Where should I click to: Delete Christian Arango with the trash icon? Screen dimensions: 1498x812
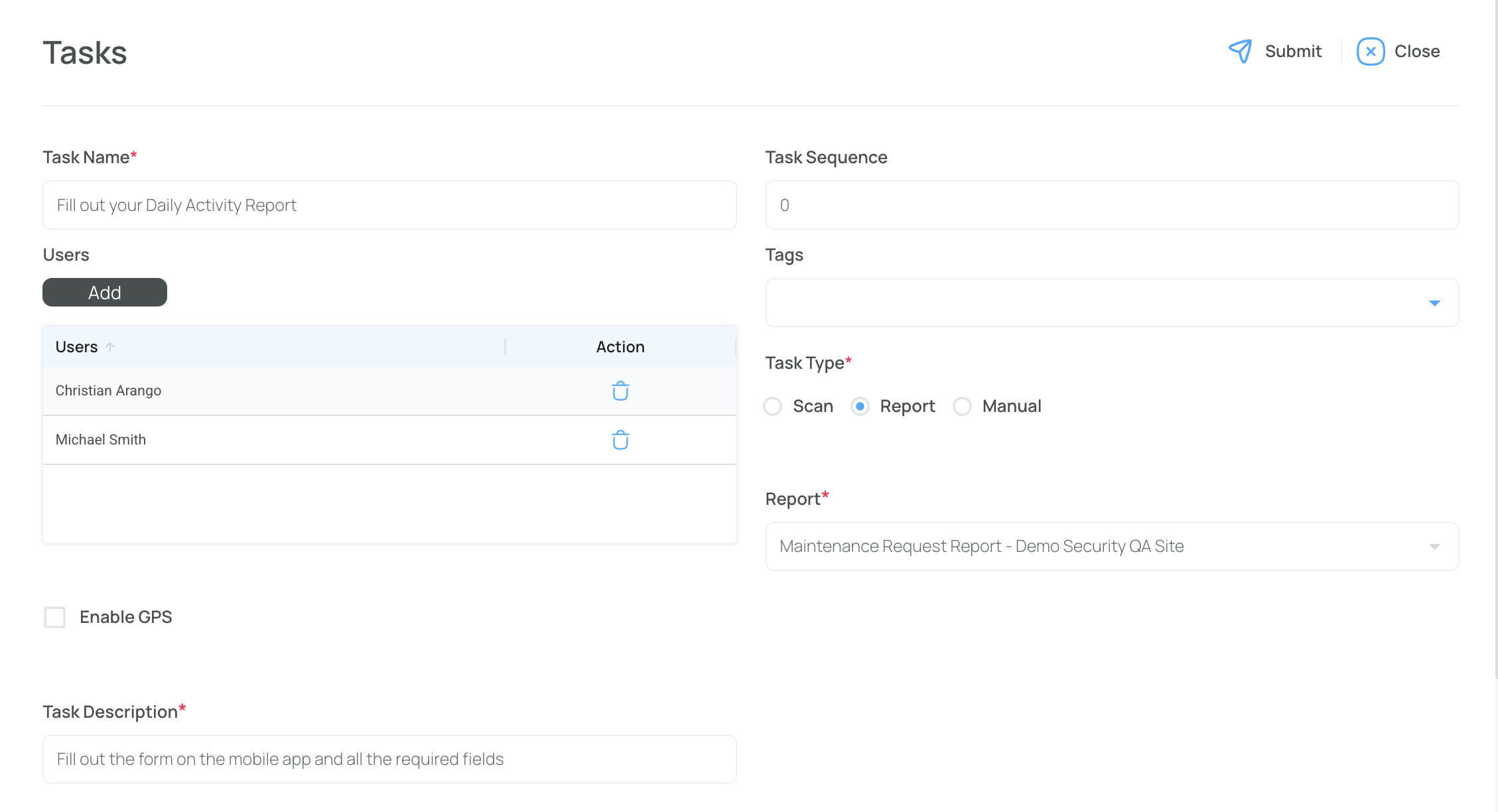(x=620, y=391)
